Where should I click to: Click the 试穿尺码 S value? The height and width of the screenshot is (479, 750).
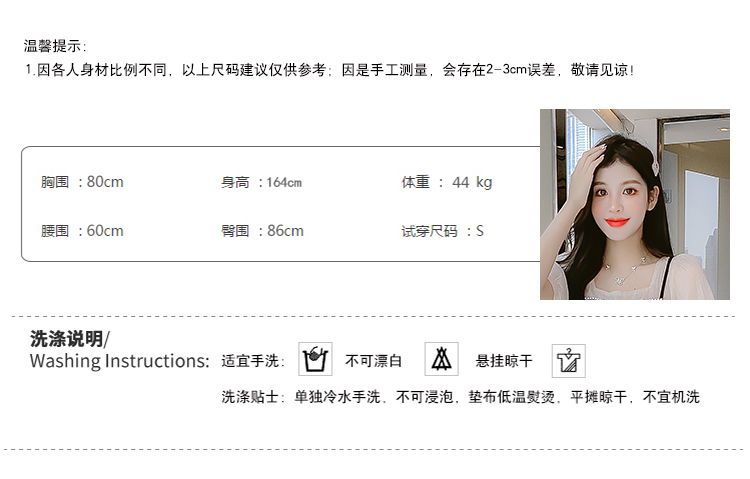point(442,231)
